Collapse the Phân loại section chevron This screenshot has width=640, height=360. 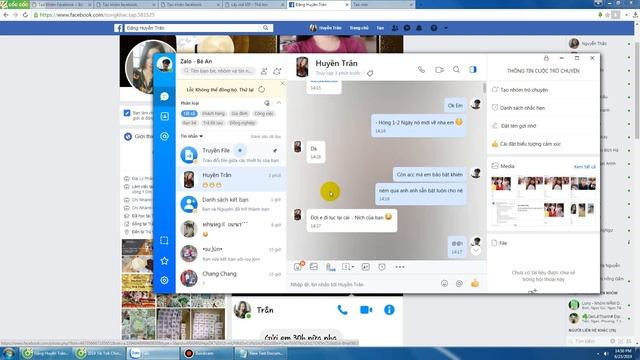[x=279, y=103]
